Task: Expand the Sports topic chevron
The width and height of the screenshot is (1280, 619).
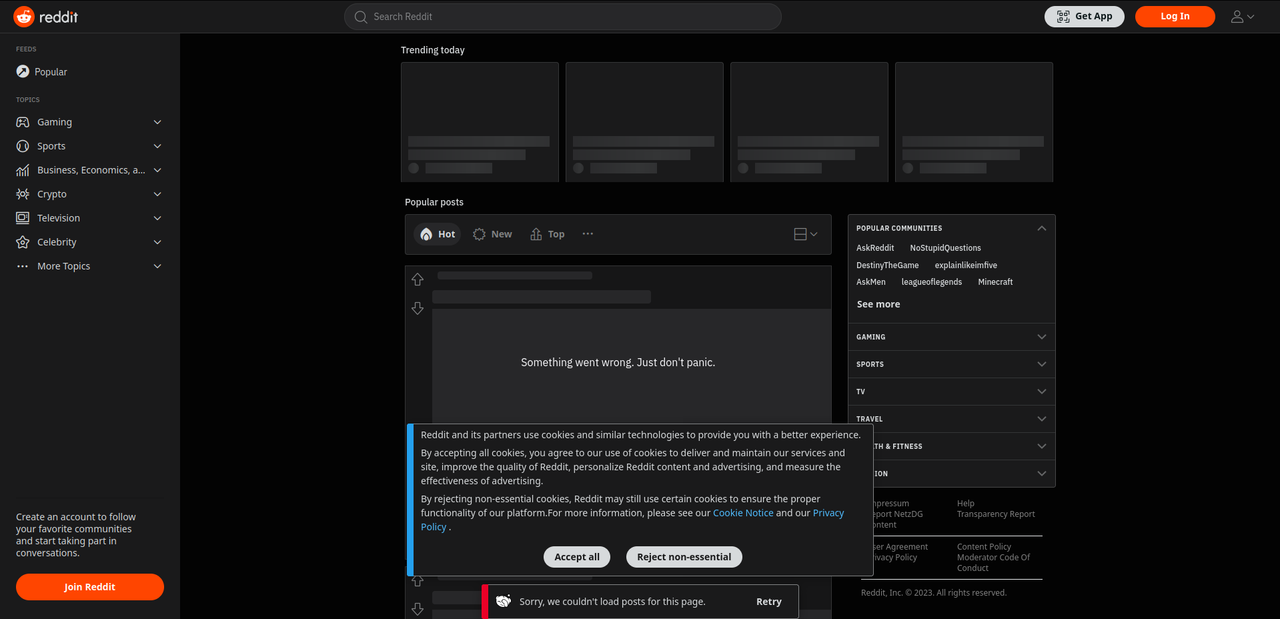Action: point(157,146)
